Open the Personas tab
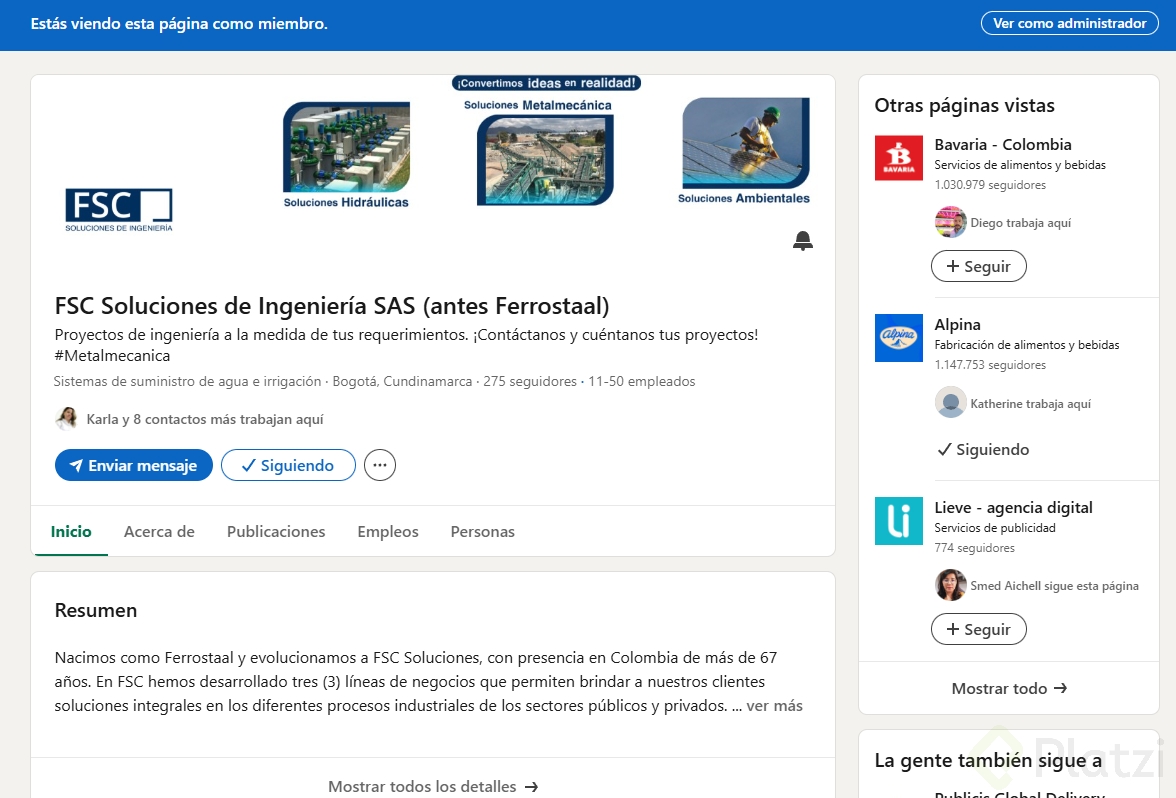Viewport: 1176px width, 798px height. click(x=482, y=531)
